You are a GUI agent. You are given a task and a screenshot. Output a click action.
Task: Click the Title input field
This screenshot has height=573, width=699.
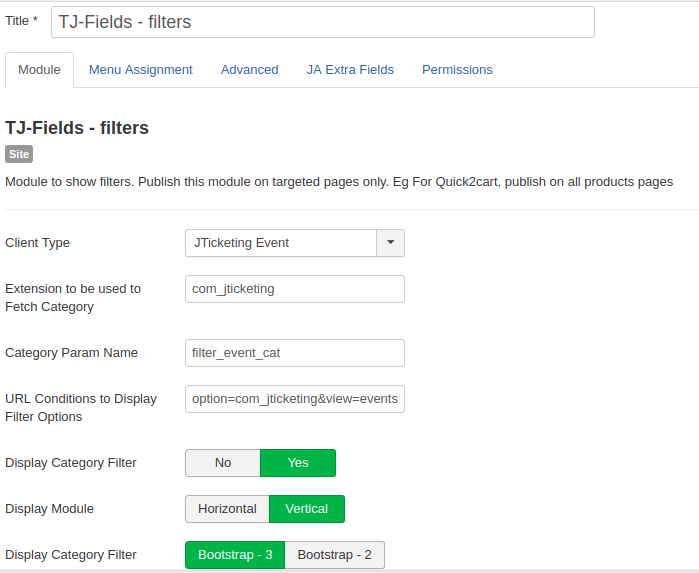[x=322, y=22]
